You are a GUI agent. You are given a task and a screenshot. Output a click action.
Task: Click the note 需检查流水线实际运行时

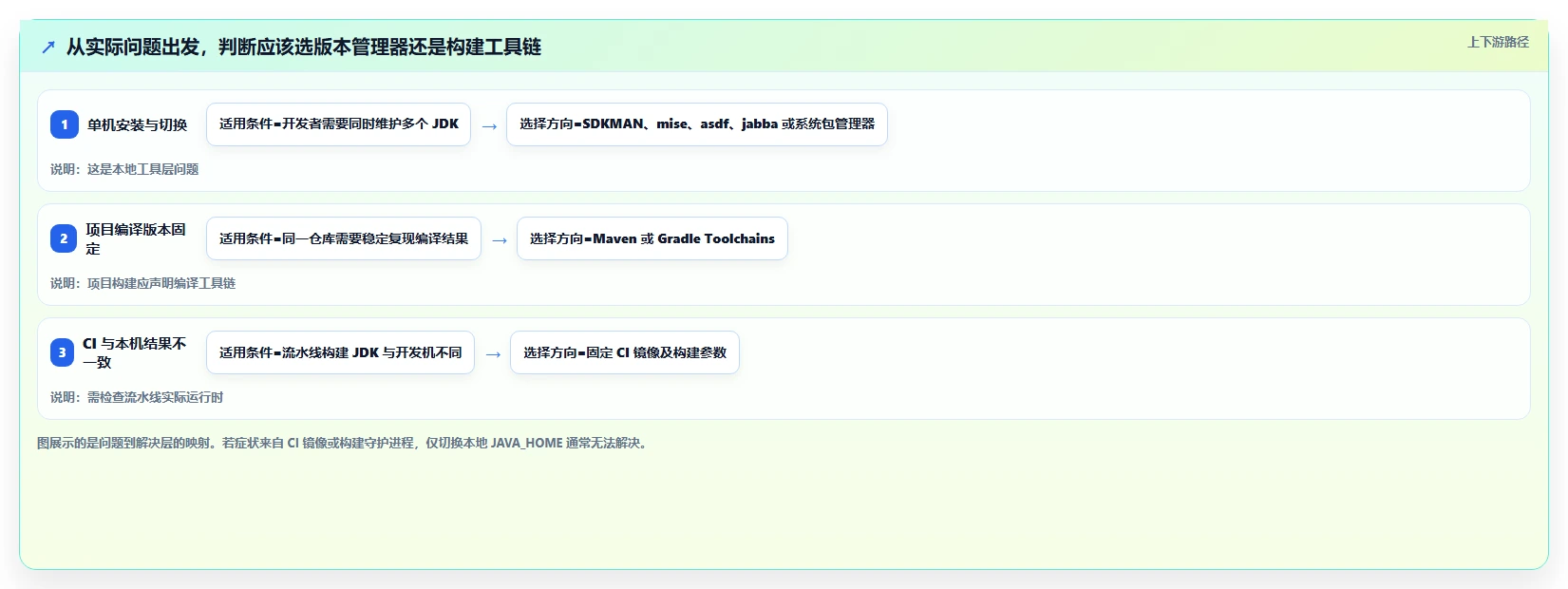(x=137, y=397)
